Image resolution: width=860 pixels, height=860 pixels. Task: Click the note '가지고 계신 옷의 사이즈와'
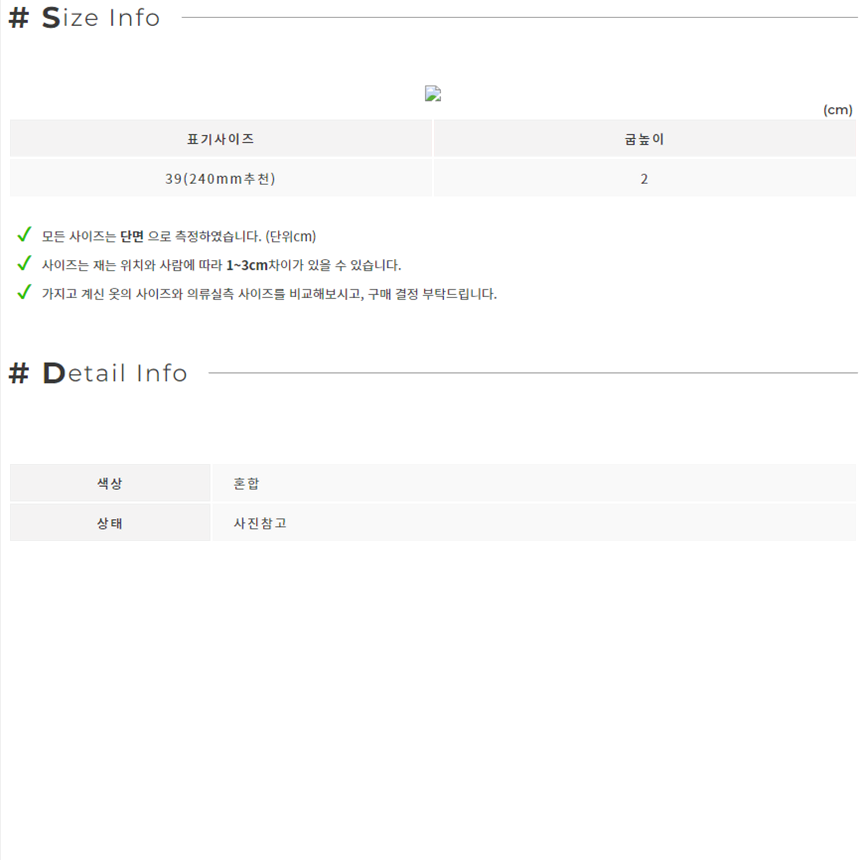[269, 294]
